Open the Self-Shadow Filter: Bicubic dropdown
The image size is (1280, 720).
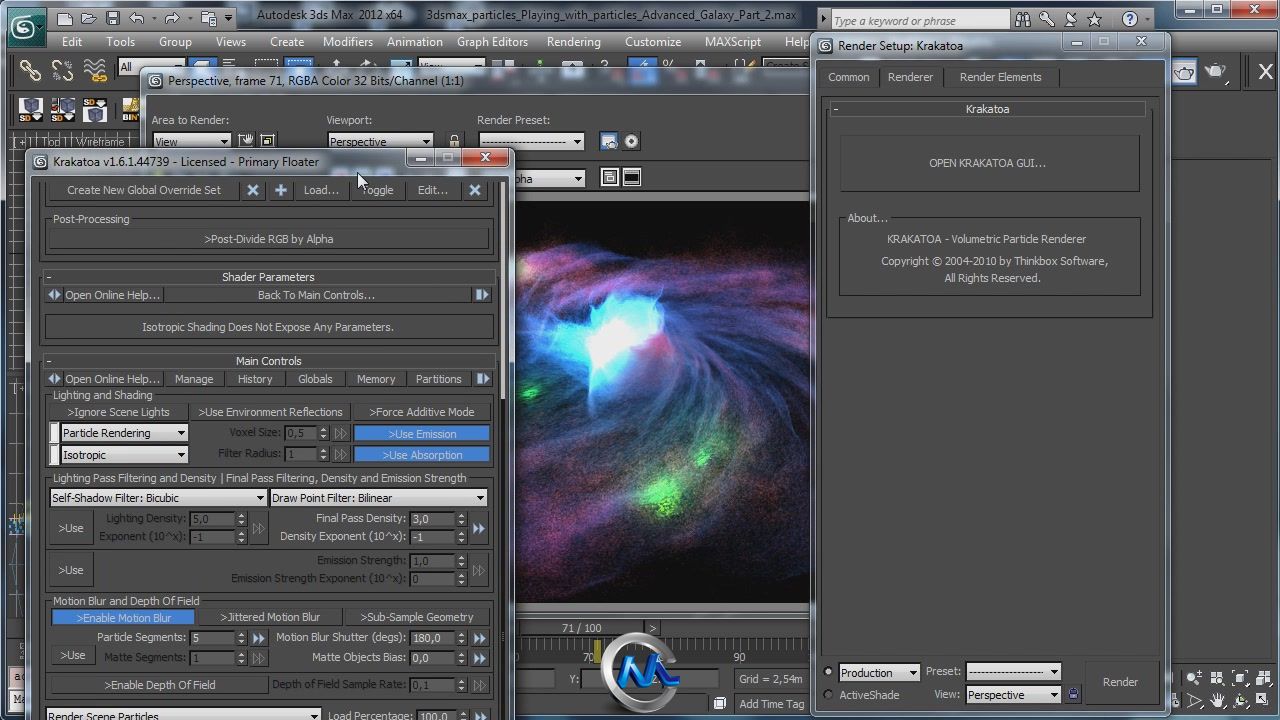coord(158,498)
